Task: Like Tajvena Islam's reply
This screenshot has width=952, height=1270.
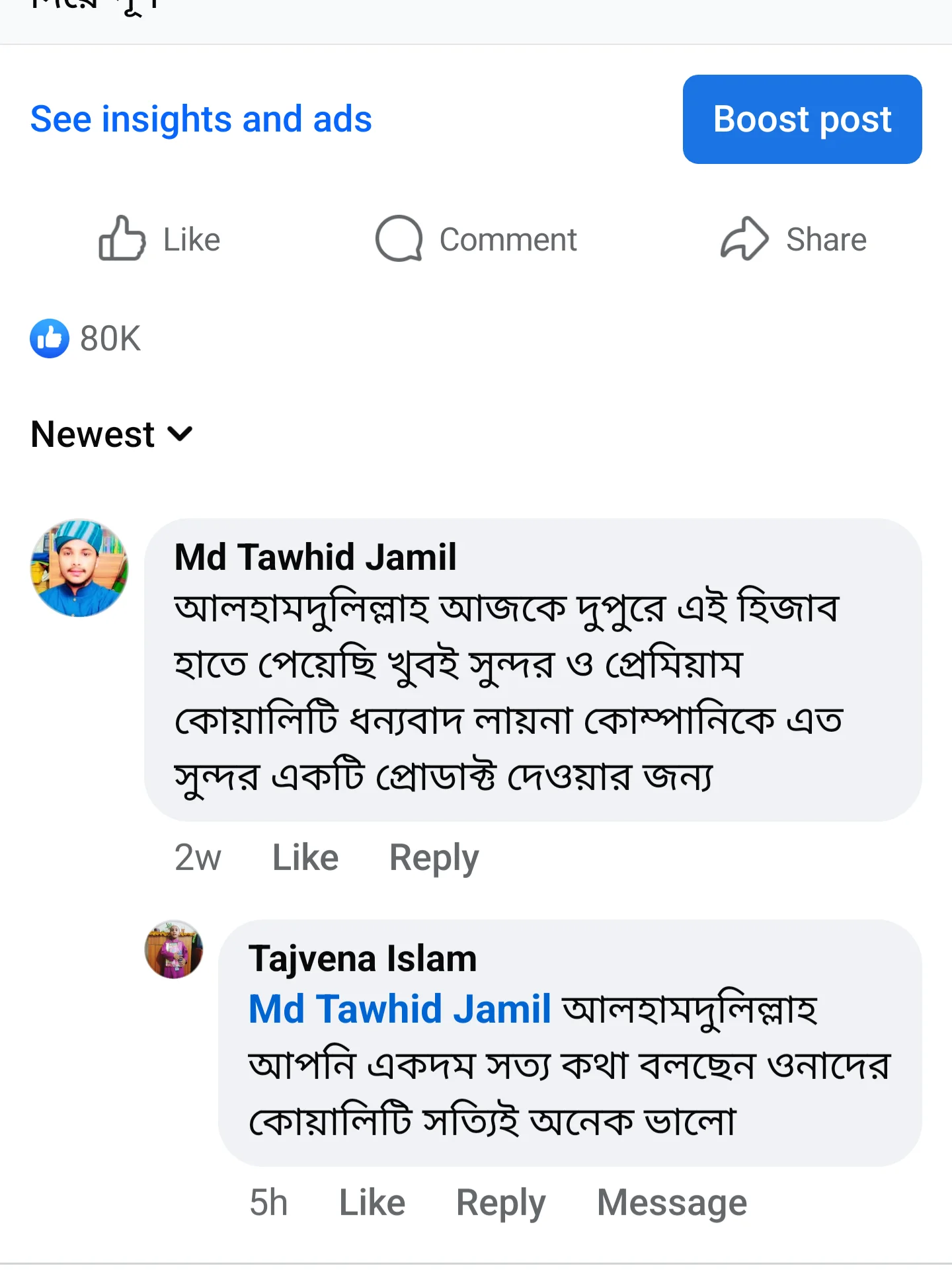Action: tap(372, 1202)
